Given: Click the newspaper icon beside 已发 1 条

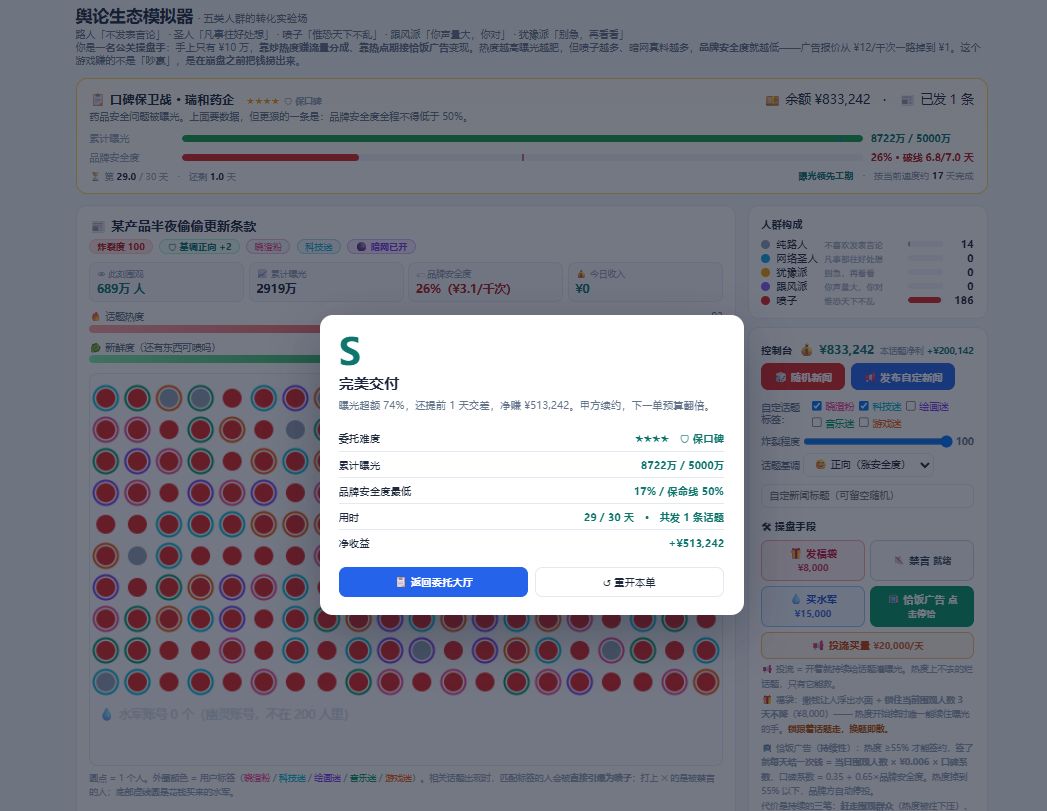Looking at the screenshot, I should pos(907,100).
